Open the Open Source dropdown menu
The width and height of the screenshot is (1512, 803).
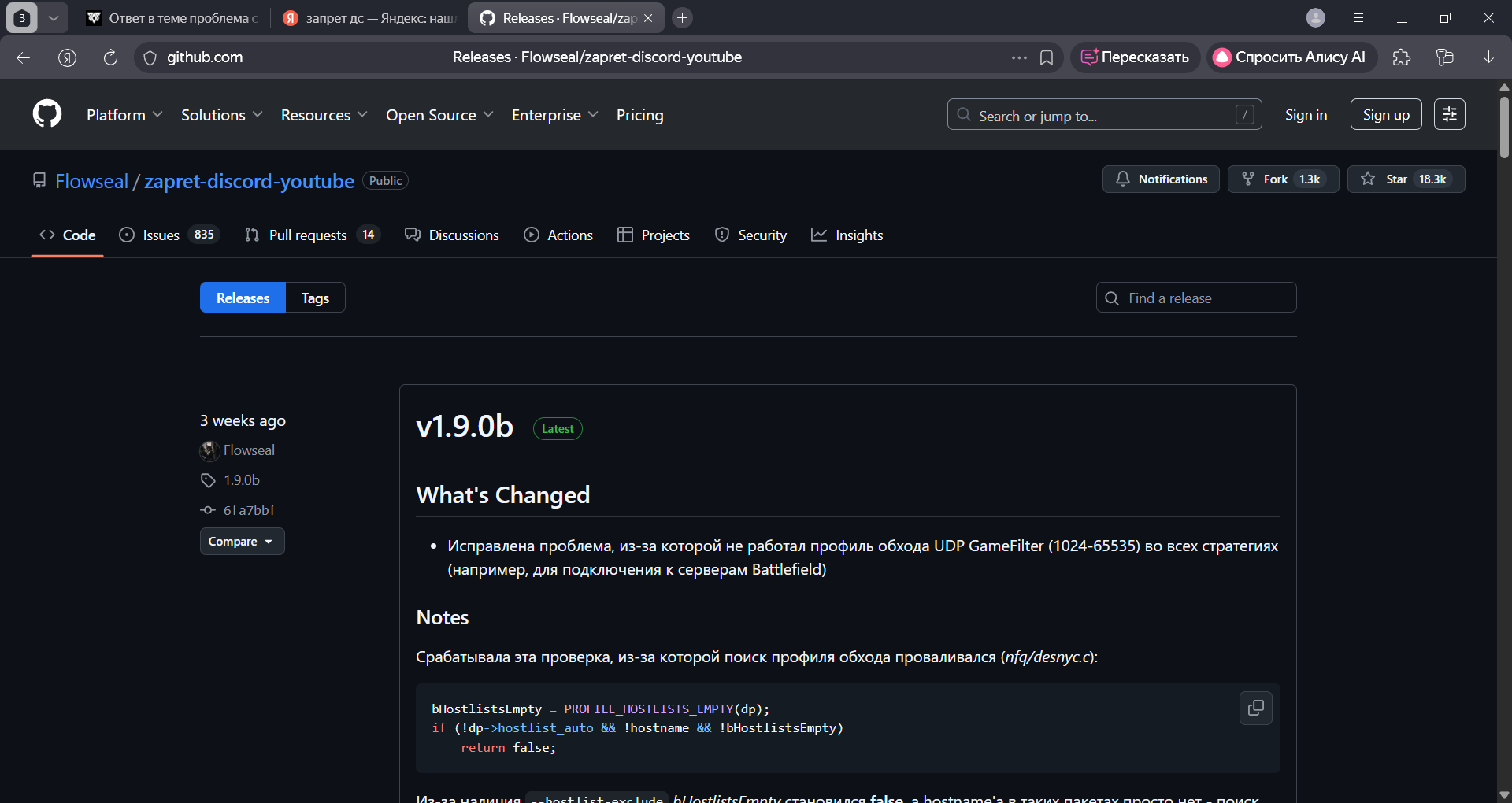pos(439,115)
